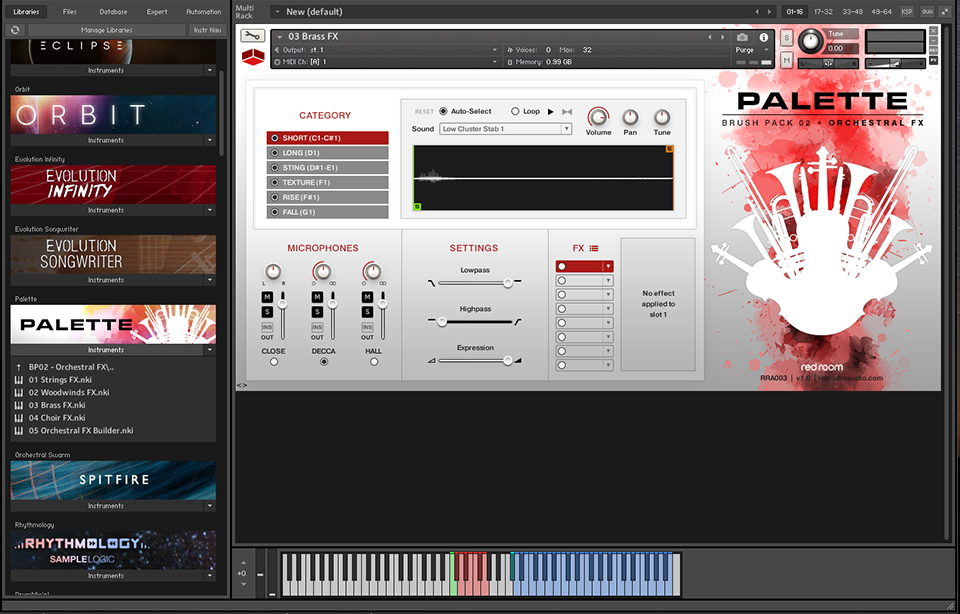Solo the DECCA microphone

click(317, 312)
